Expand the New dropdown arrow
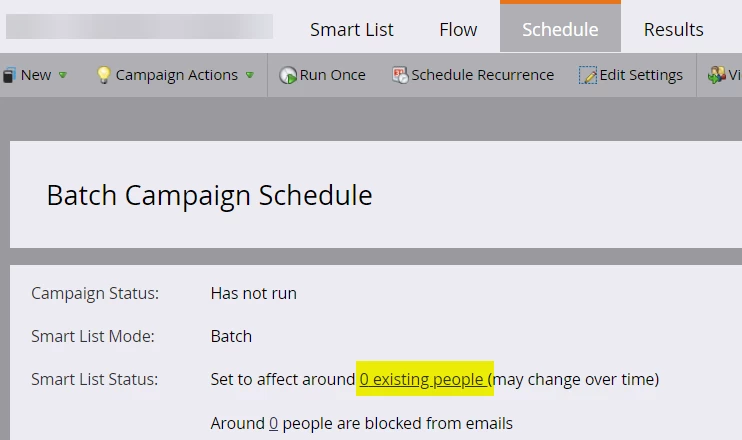Viewport: 742px width, 440px height. (62, 75)
